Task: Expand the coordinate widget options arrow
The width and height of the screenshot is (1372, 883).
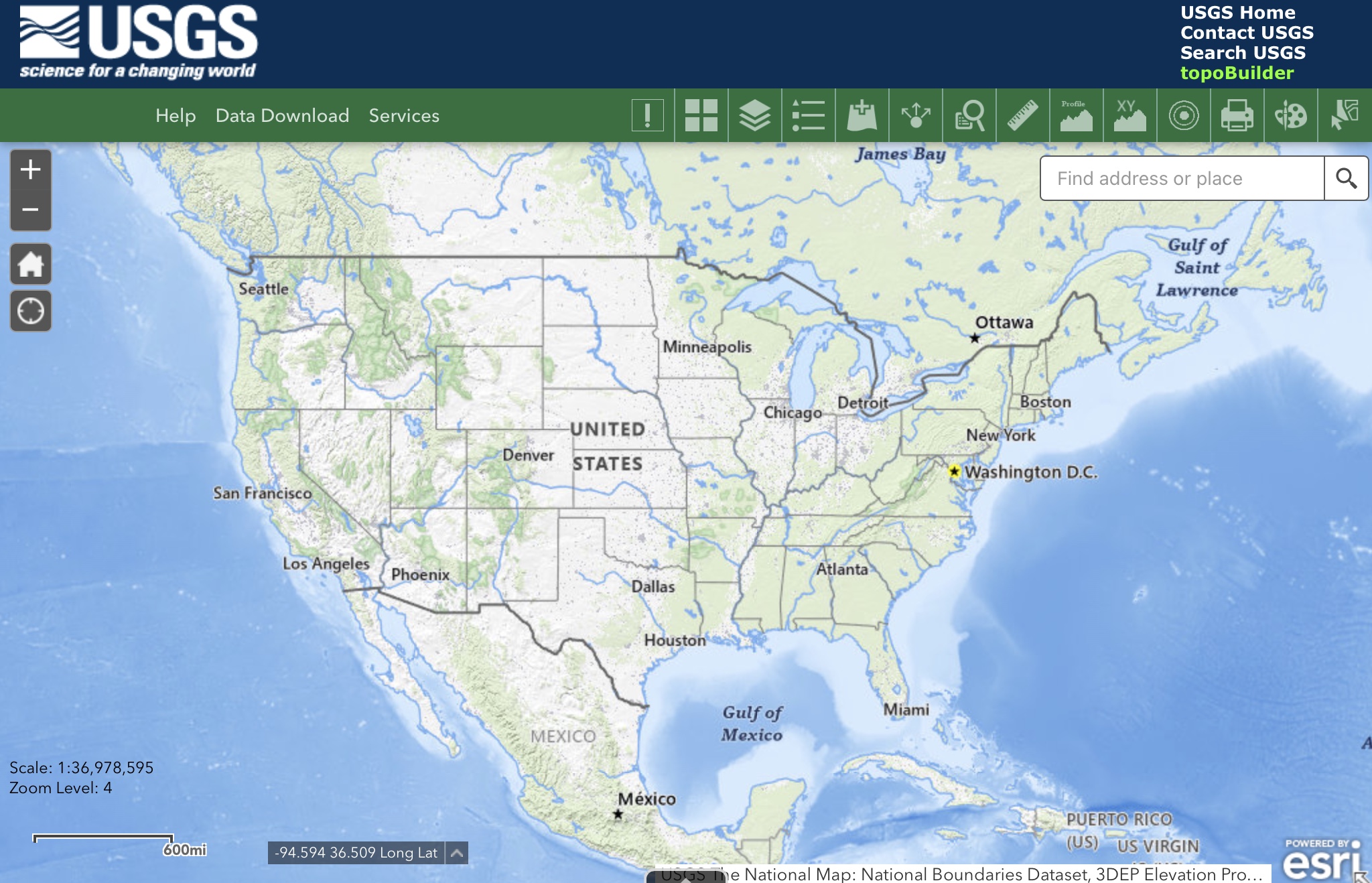Action: tap(457, 853)
